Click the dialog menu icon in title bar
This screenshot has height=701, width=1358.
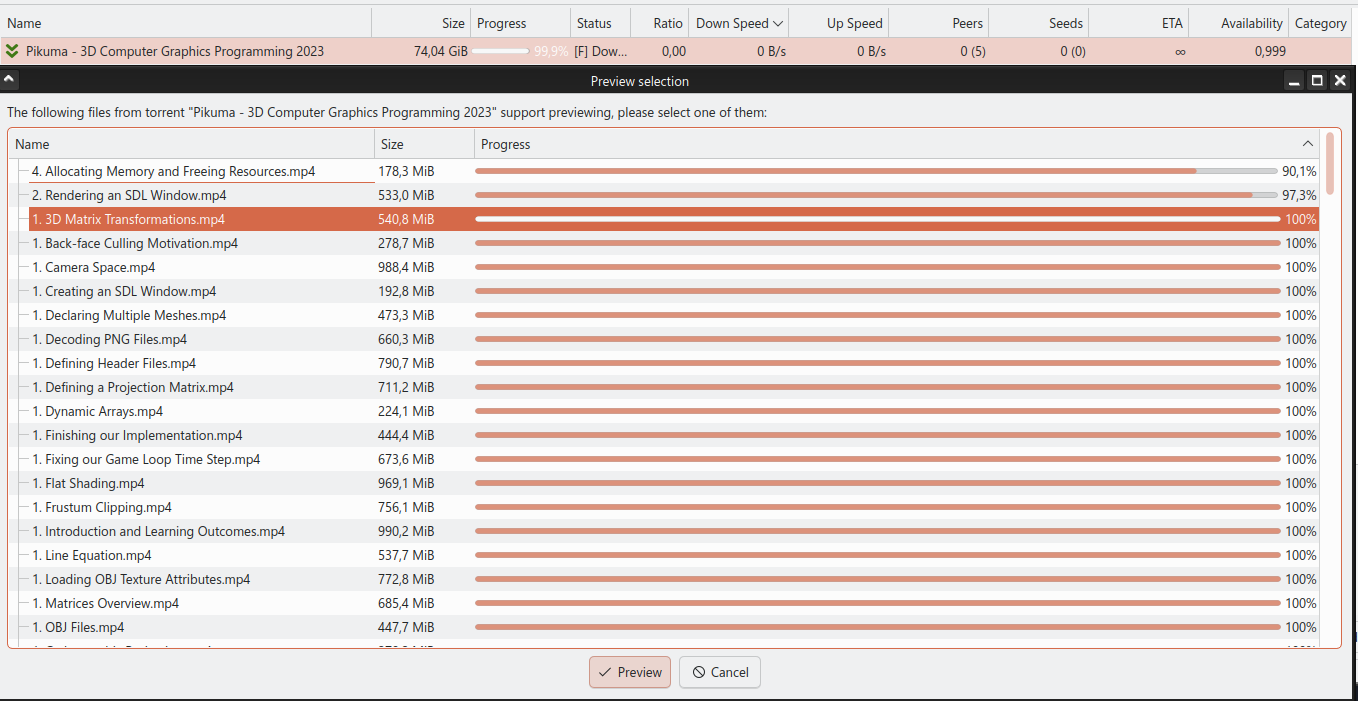click(x=9, y=80)
